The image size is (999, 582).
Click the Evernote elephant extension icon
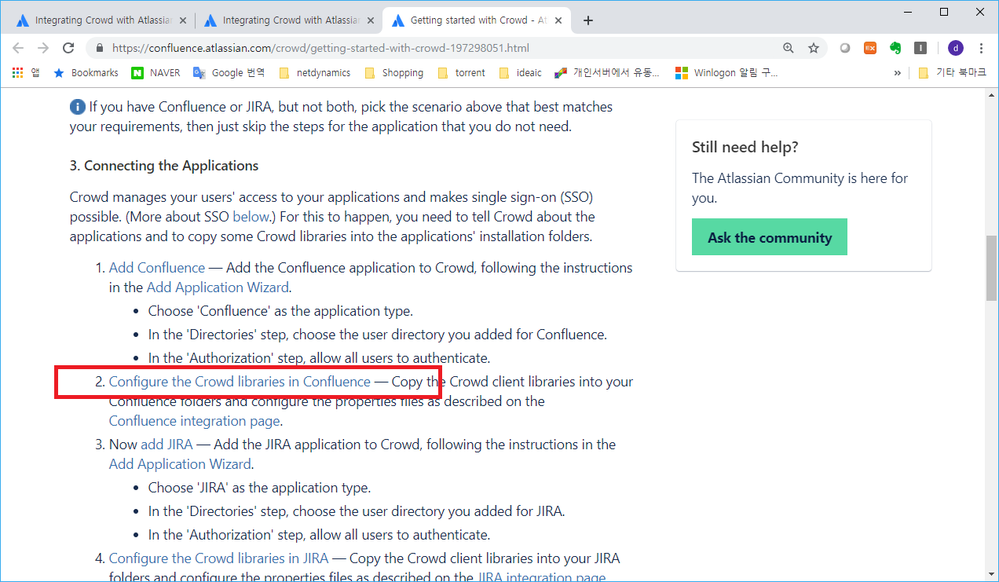pos(895,48)
